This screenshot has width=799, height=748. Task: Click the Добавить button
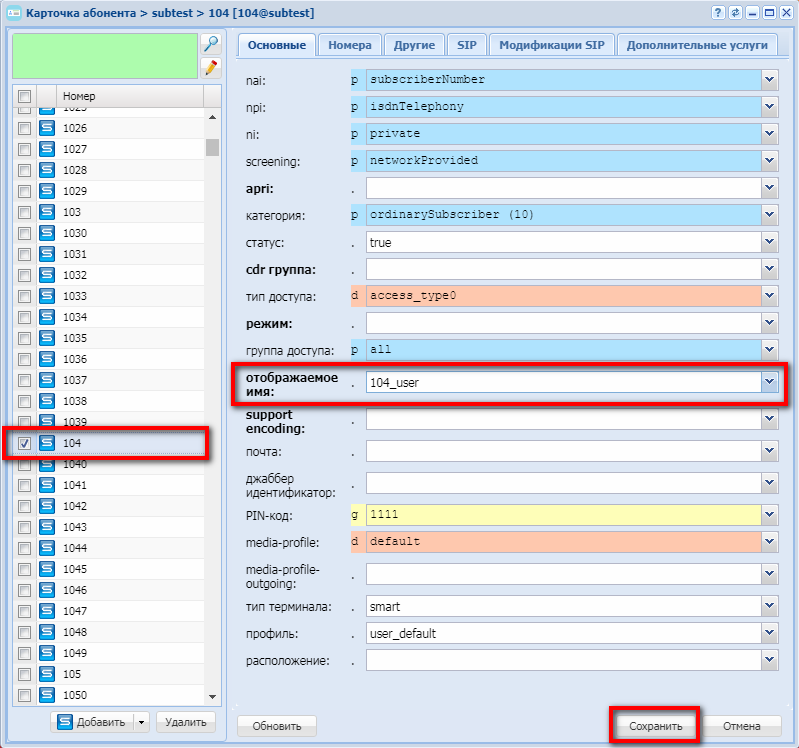coord(92,722)
